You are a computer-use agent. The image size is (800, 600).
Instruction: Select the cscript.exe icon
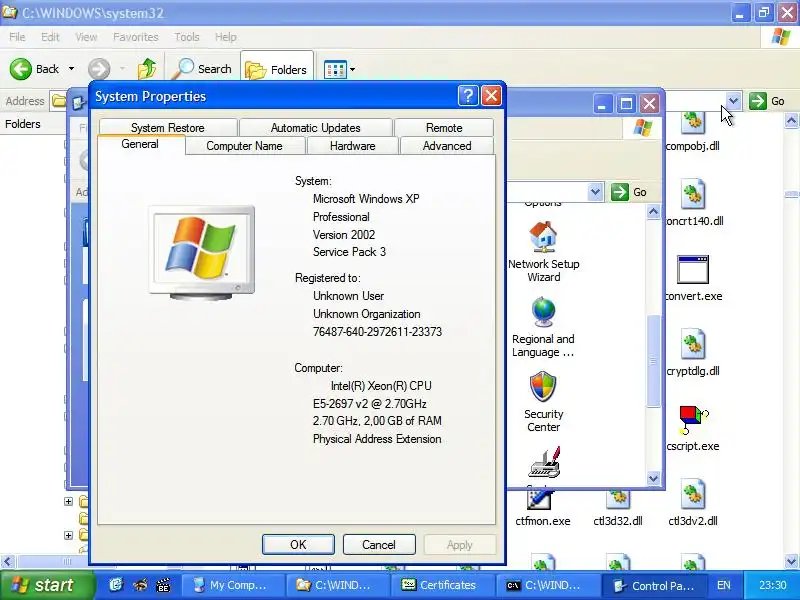click(693, 419)
